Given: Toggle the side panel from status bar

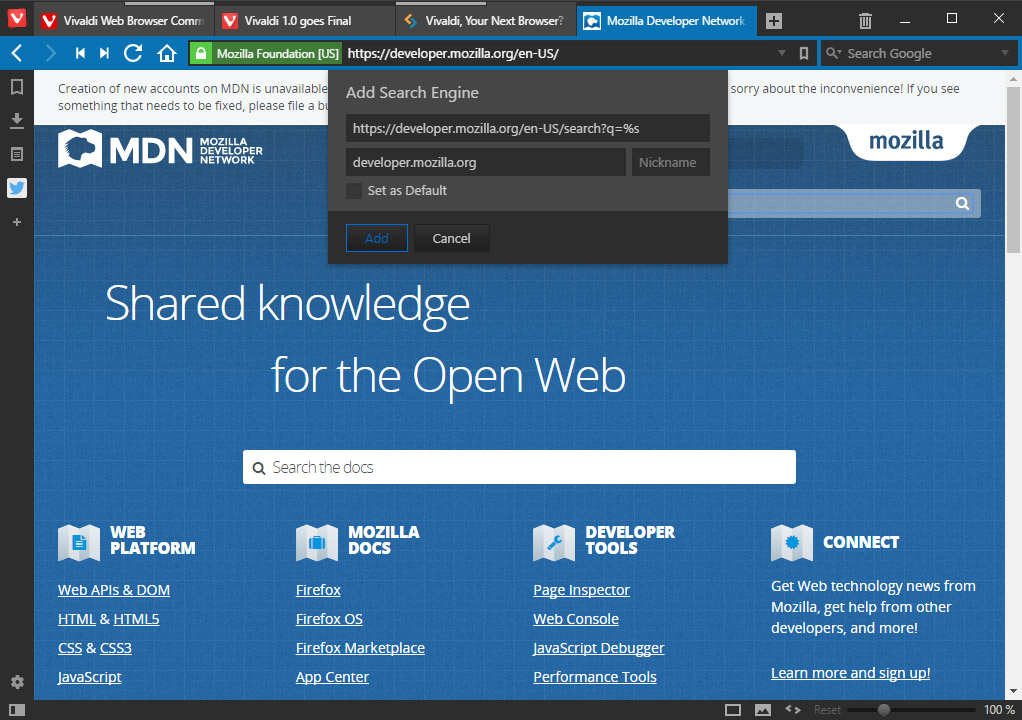Looking at the screenshot, I should (x=16, y=710).
